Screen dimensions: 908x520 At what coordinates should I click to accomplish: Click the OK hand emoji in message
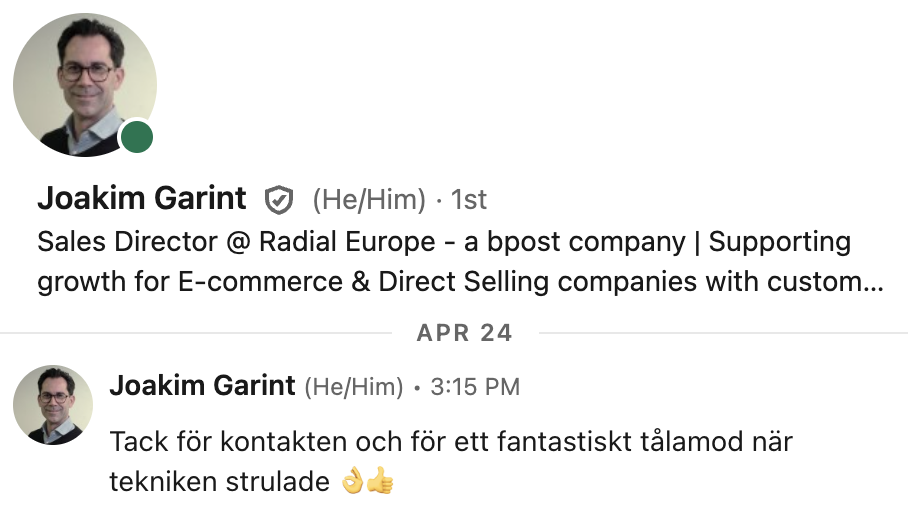point(352,482)
